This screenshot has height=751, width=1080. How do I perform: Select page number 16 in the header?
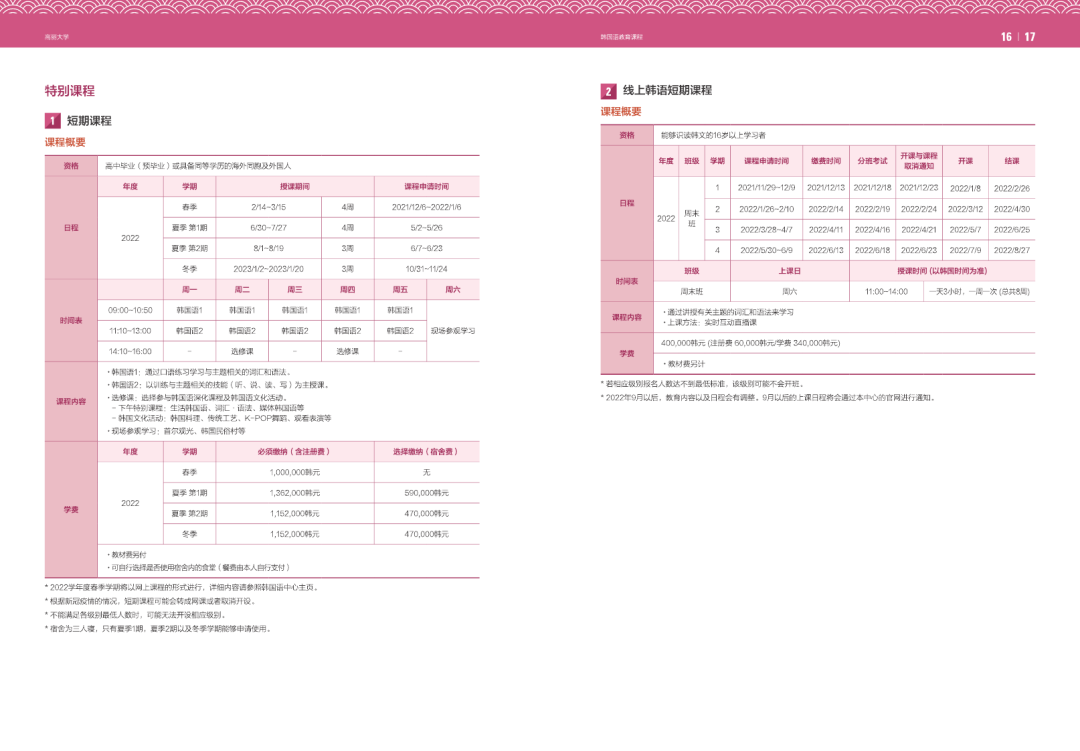click(x=1006, y=37)
